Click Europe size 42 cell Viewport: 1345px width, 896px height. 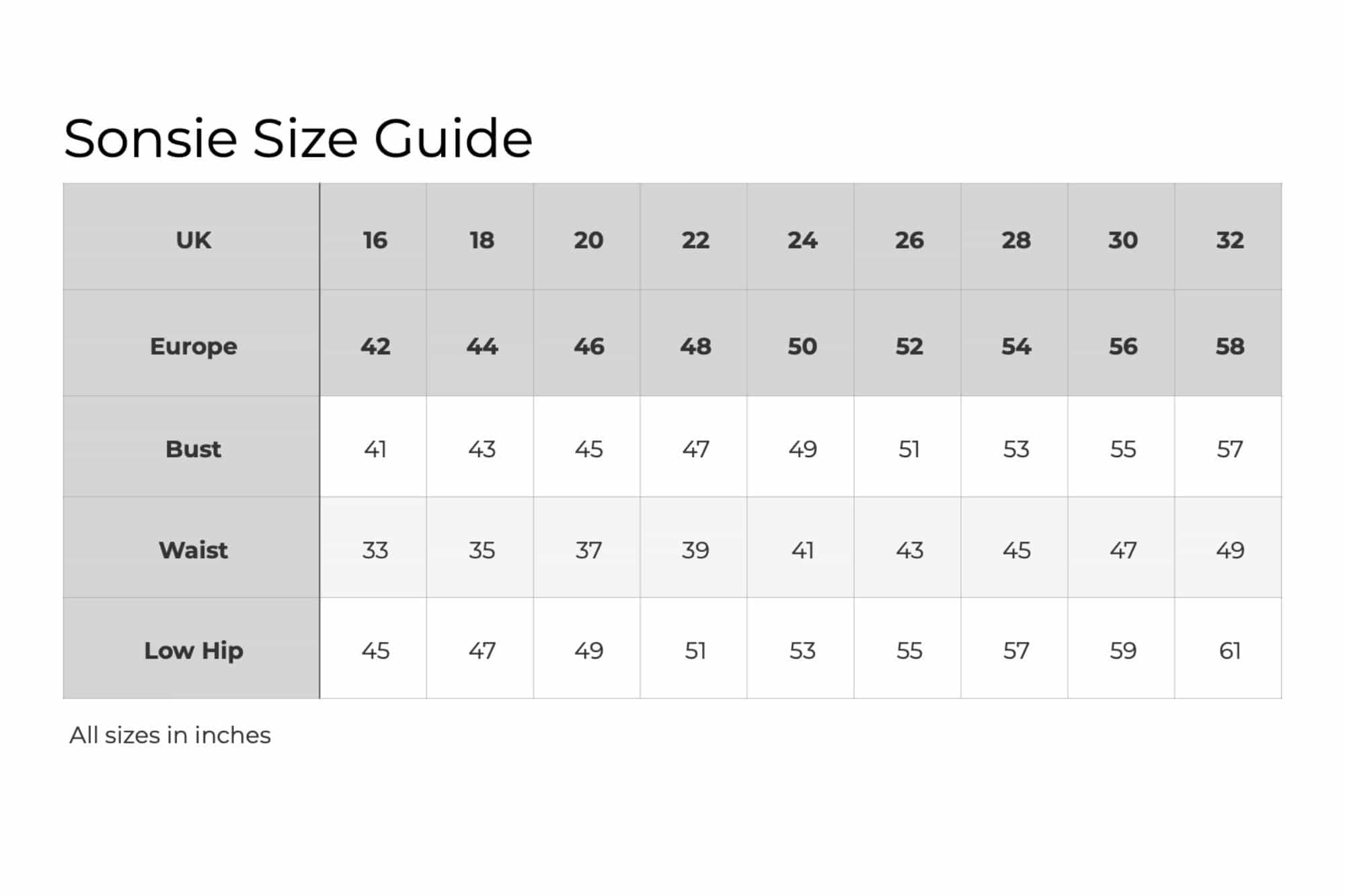(x=375, y=346)
